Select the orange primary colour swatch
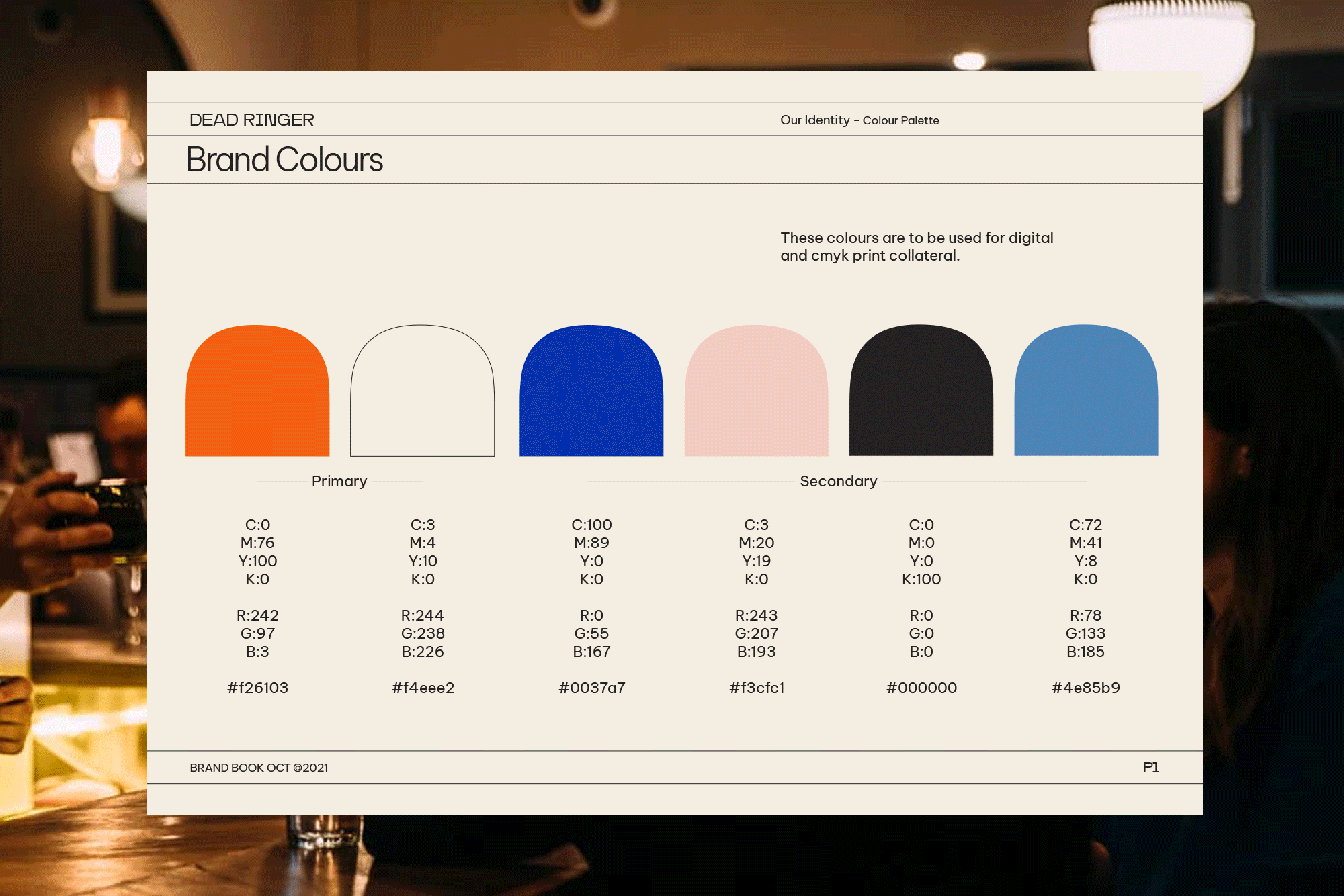The image size is (1344, 896). click(257, 391)
